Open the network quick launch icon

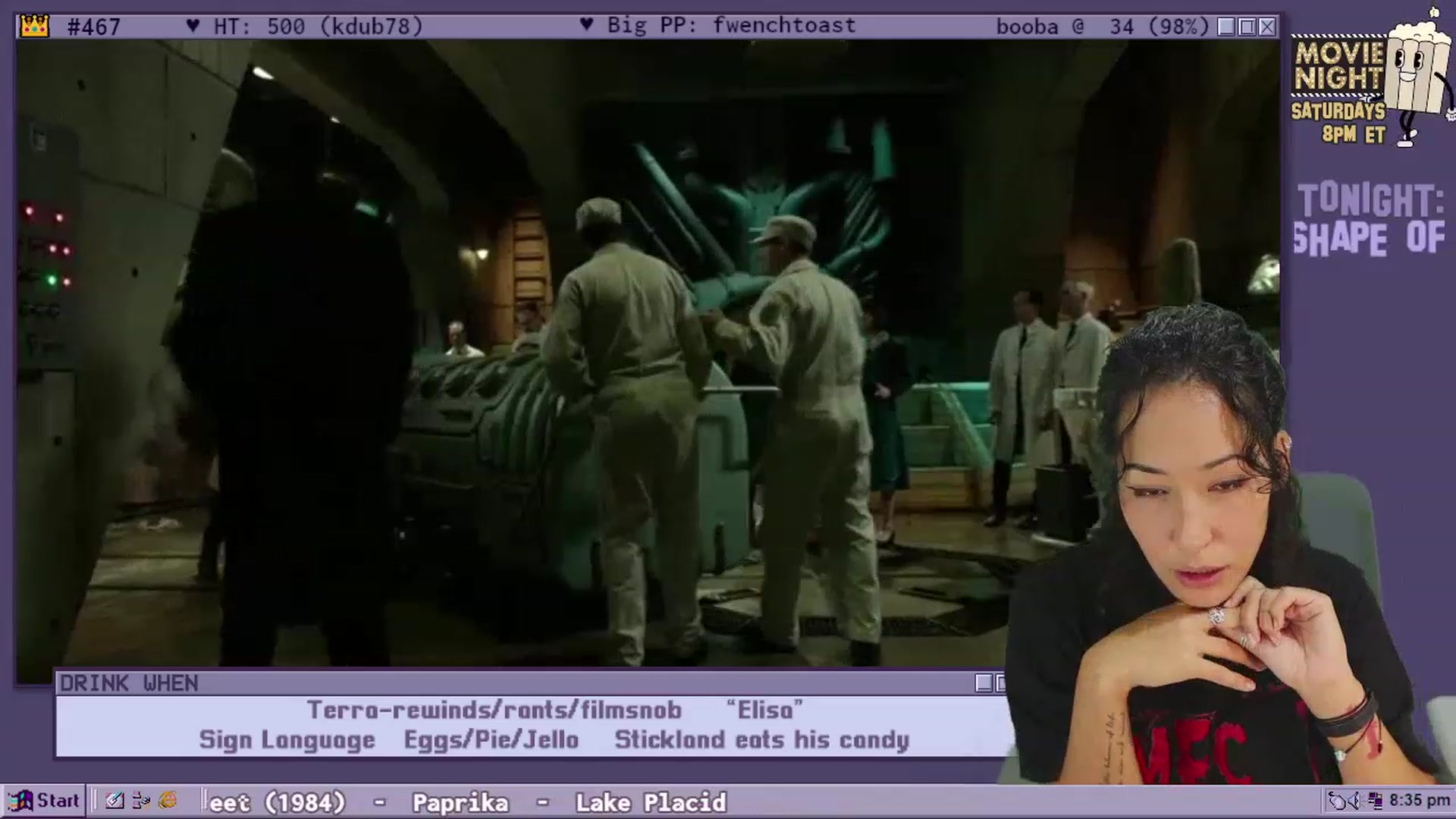coord(141,801)
